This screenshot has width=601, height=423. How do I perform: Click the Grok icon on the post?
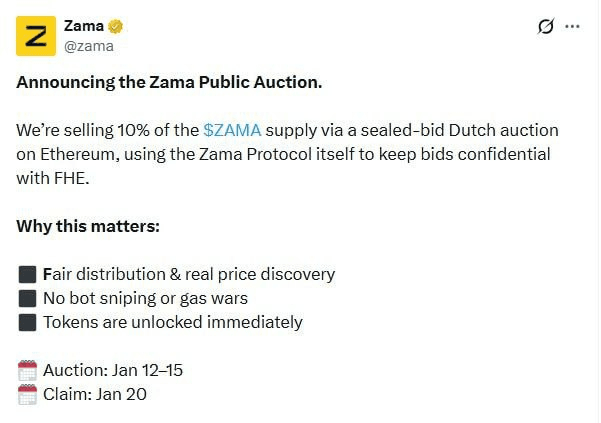tap(545, 27)
